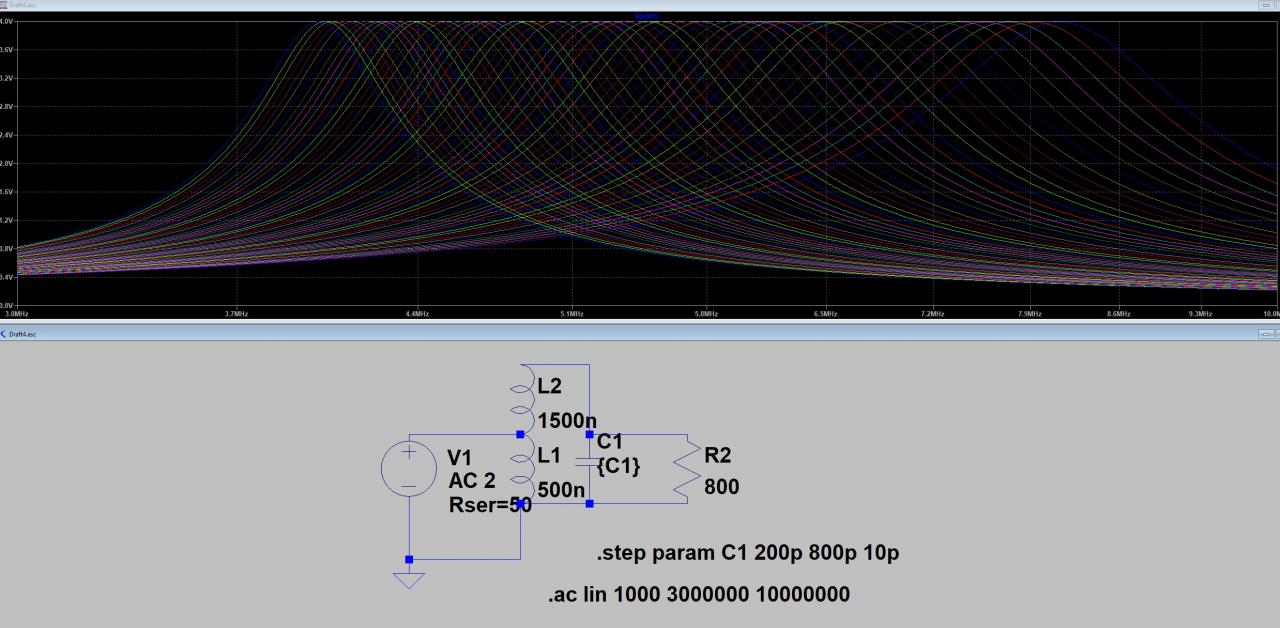Click the ground symbol below V1

click(x=409, y=580)
